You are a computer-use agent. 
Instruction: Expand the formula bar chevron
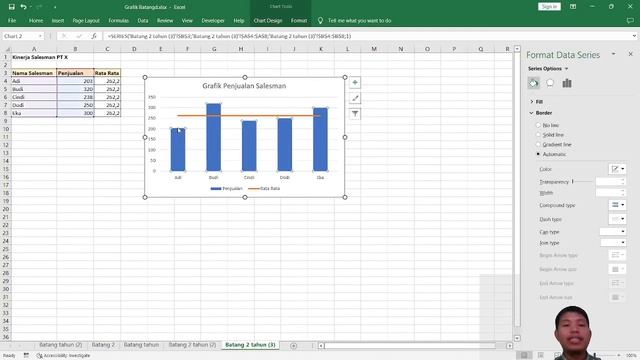tap(634, 36)
